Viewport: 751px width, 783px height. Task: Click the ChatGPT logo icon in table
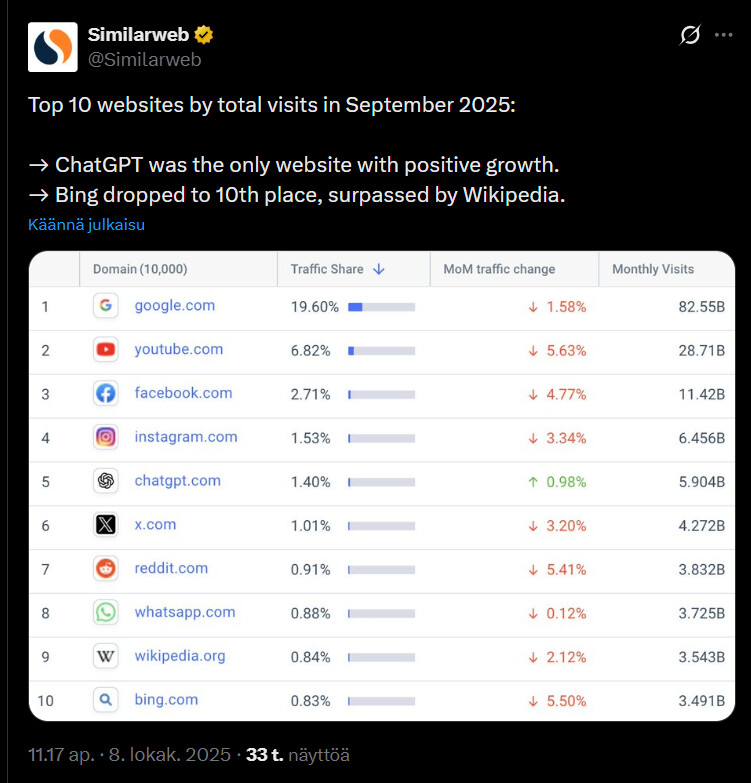tap(106, 481)
